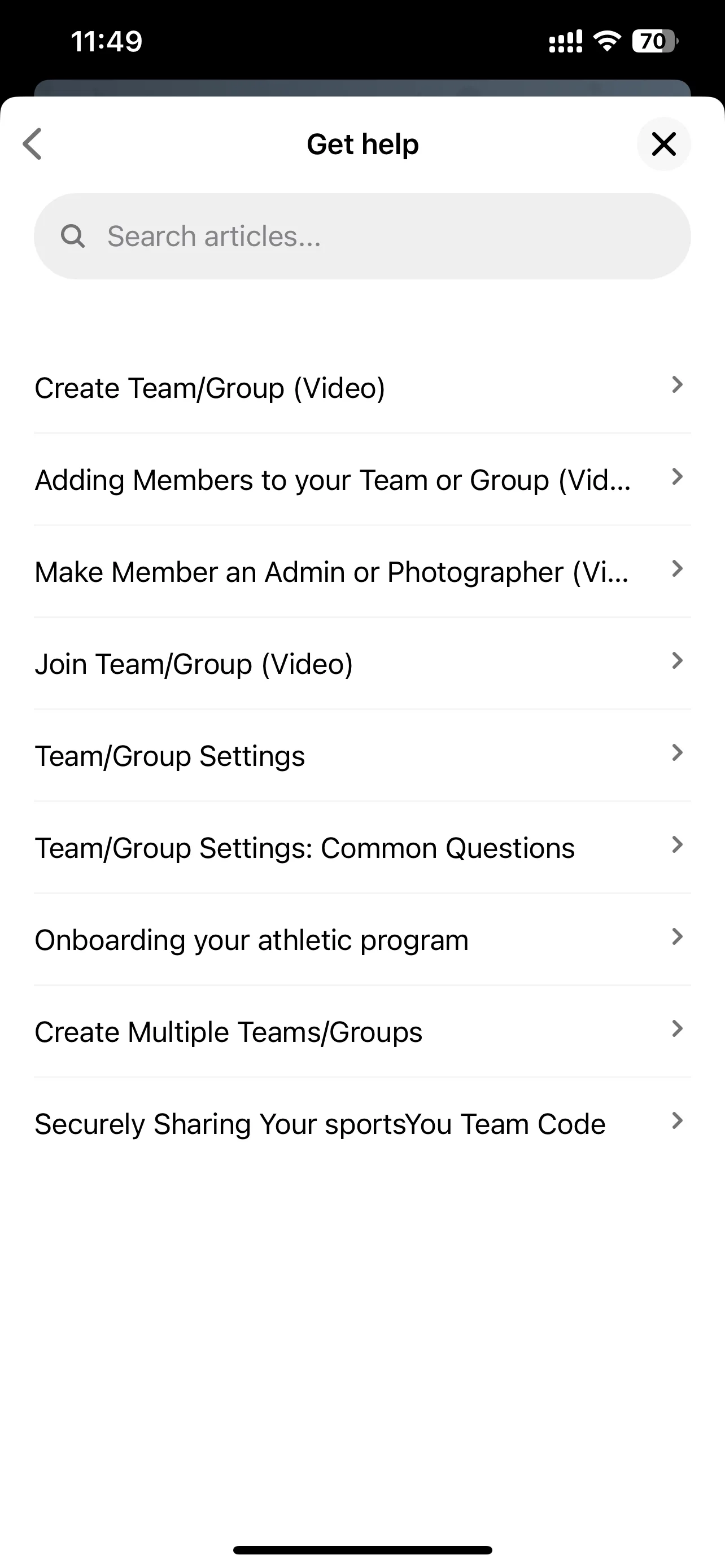Go back using the left chevron

click(32, 144)
